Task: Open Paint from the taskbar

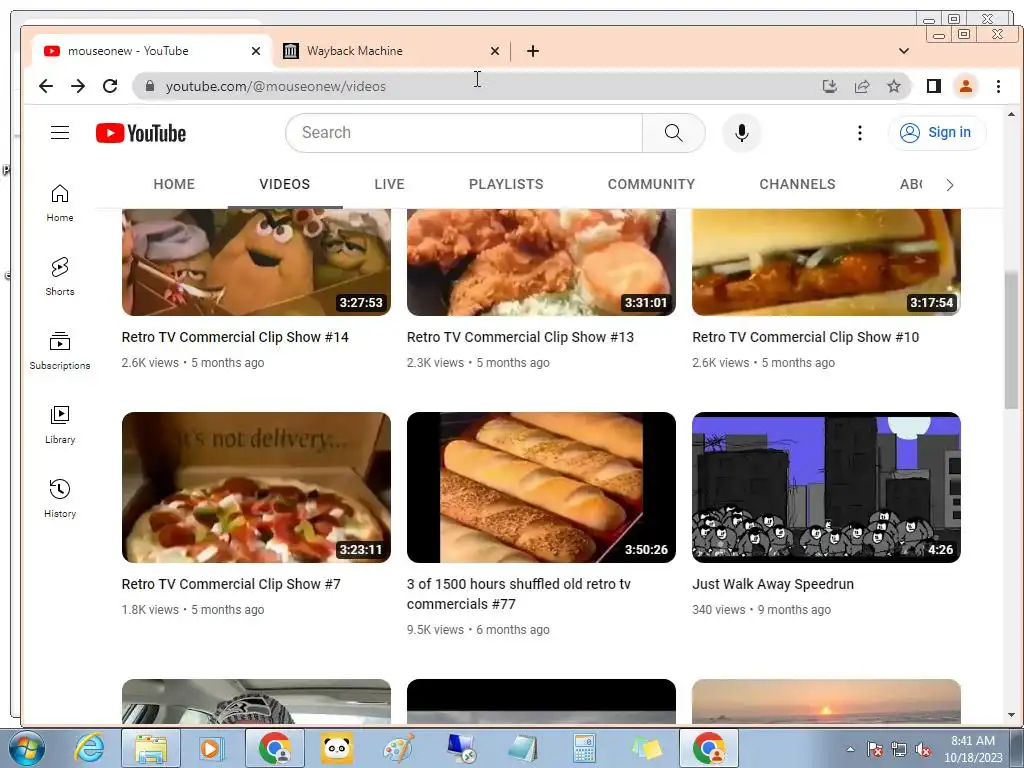Action: [x=398, y=748]
